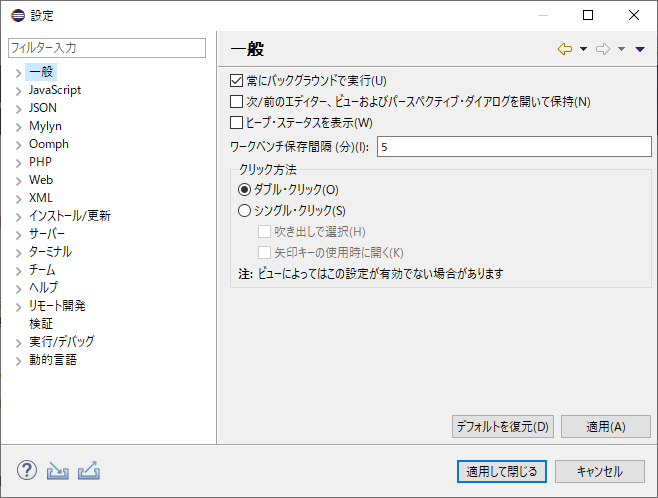Expand the リモート開発 tree node
Image resolution: width=658 pixels, height=498 pixels.
pyautogui.click(x=18, y=308)
